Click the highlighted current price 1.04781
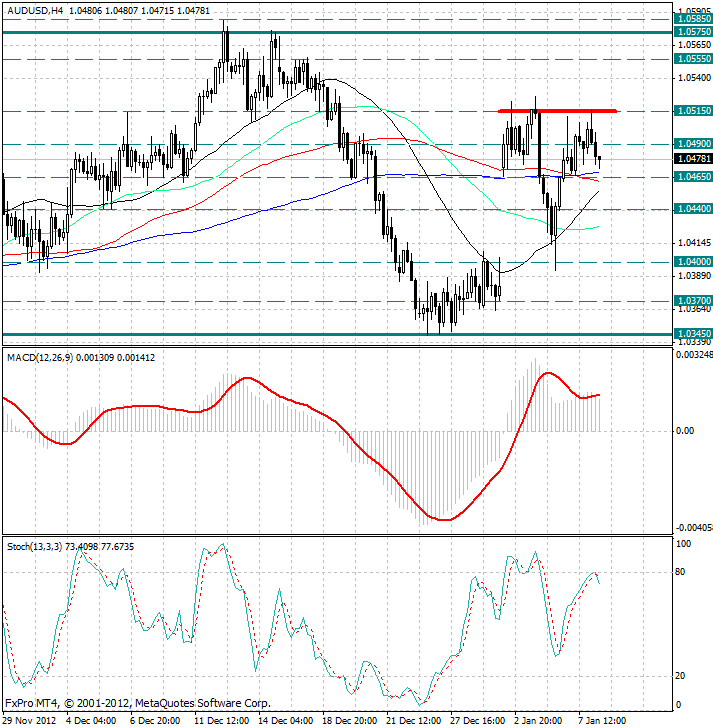Image resolution: width=713 pixels, height=728 pixels. (693, 158)
